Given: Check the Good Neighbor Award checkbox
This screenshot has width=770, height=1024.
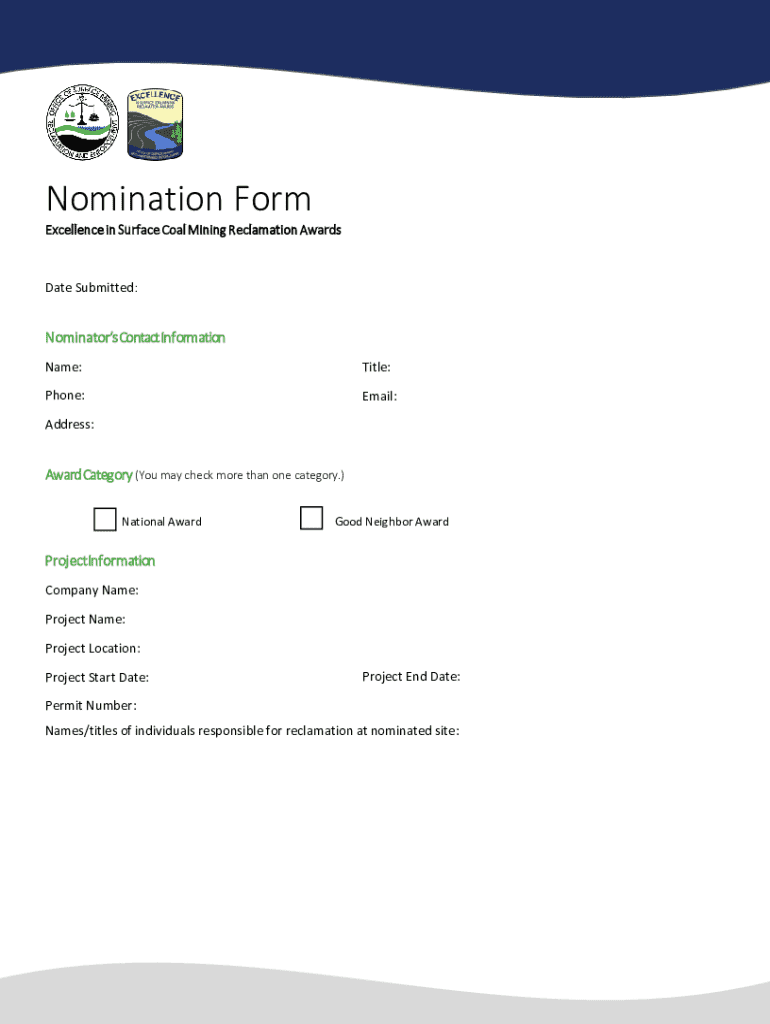Looking at the screenshot, I should 312,518.
